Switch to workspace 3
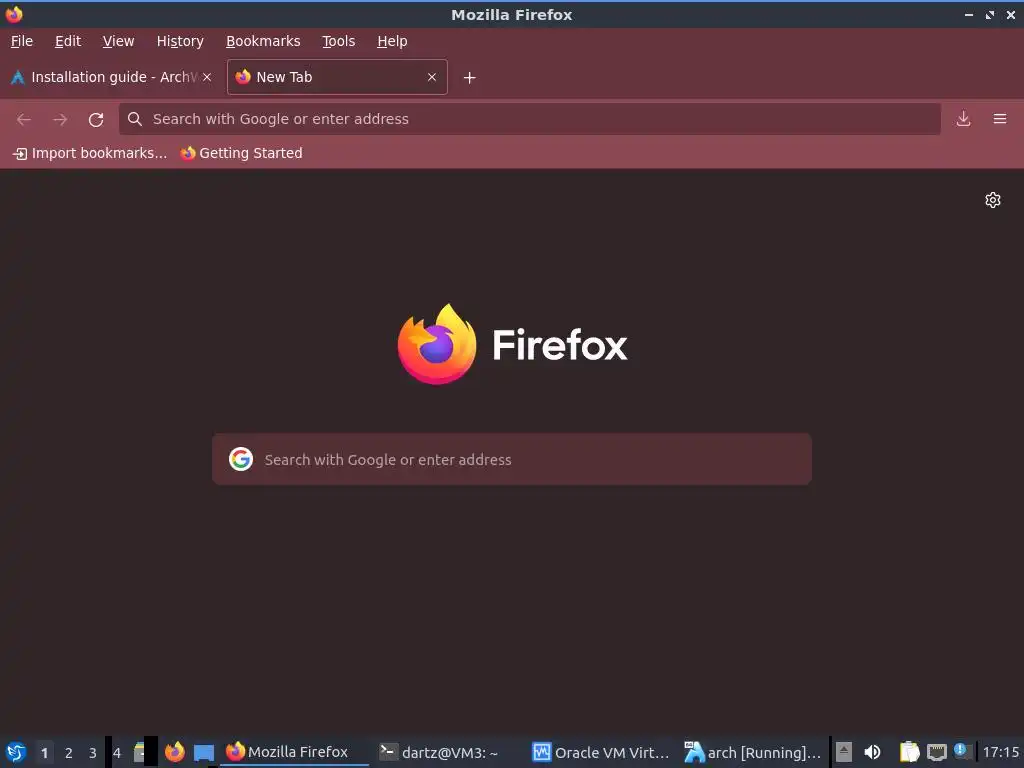 click(x=93, y=752)
